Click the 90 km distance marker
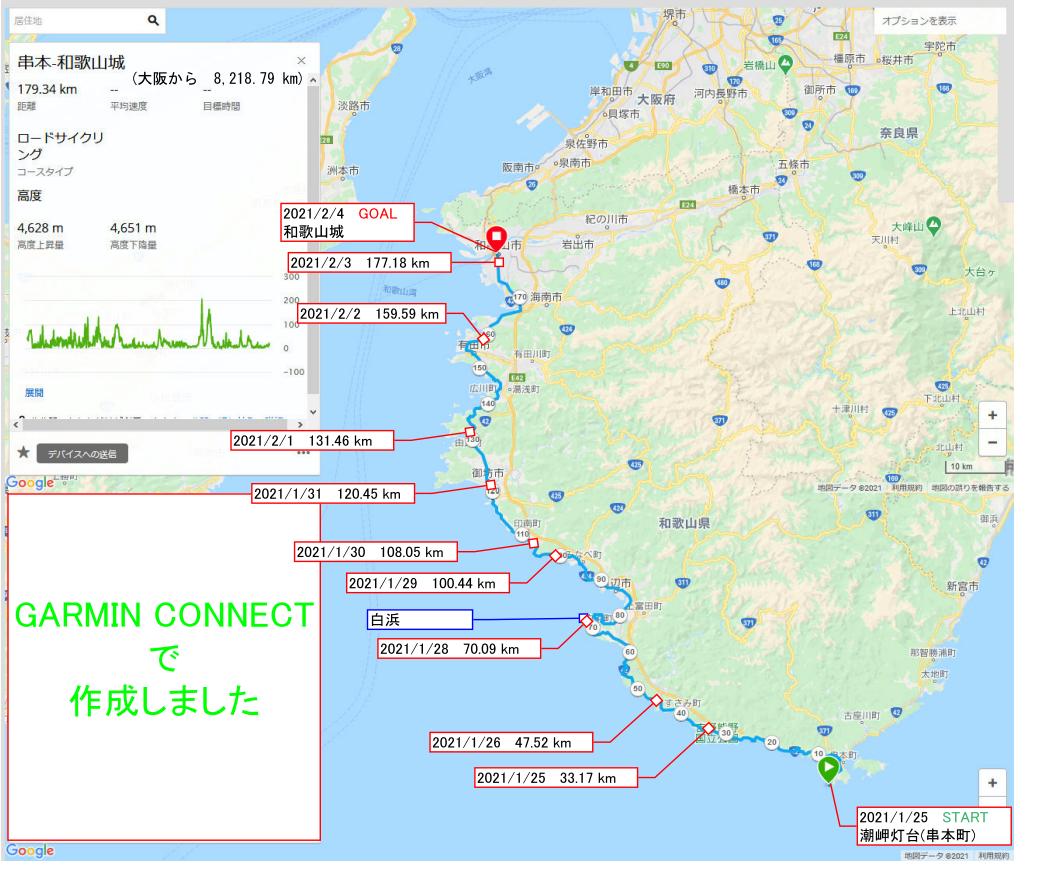 click(601, 579)
